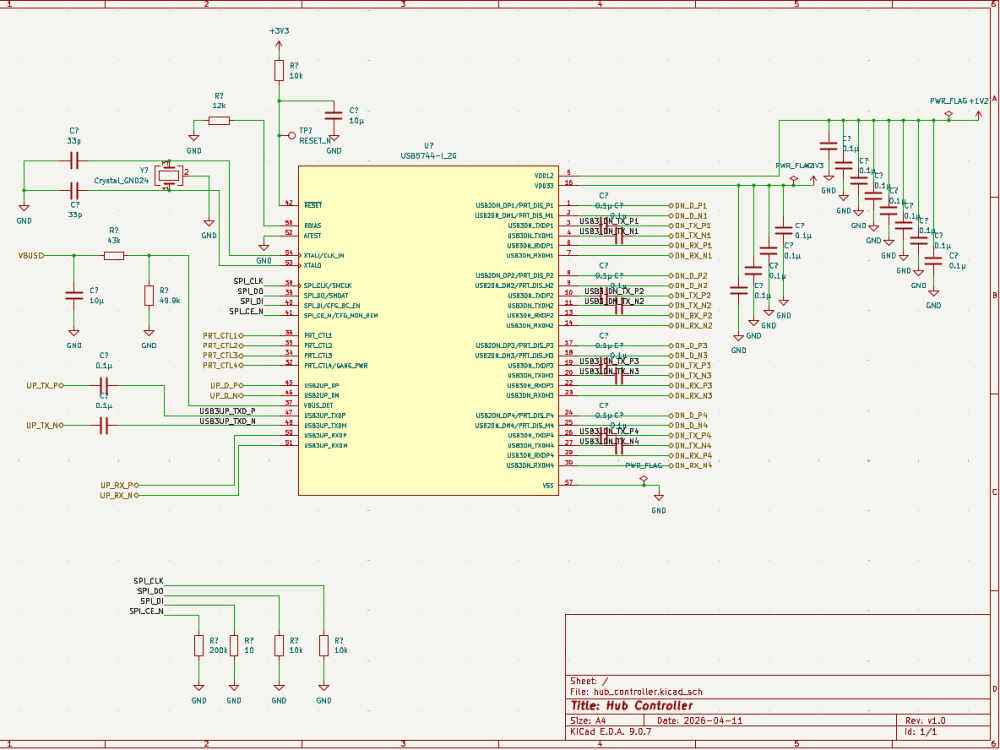Click the +1V2 power arrow

(x=979, y=114)
